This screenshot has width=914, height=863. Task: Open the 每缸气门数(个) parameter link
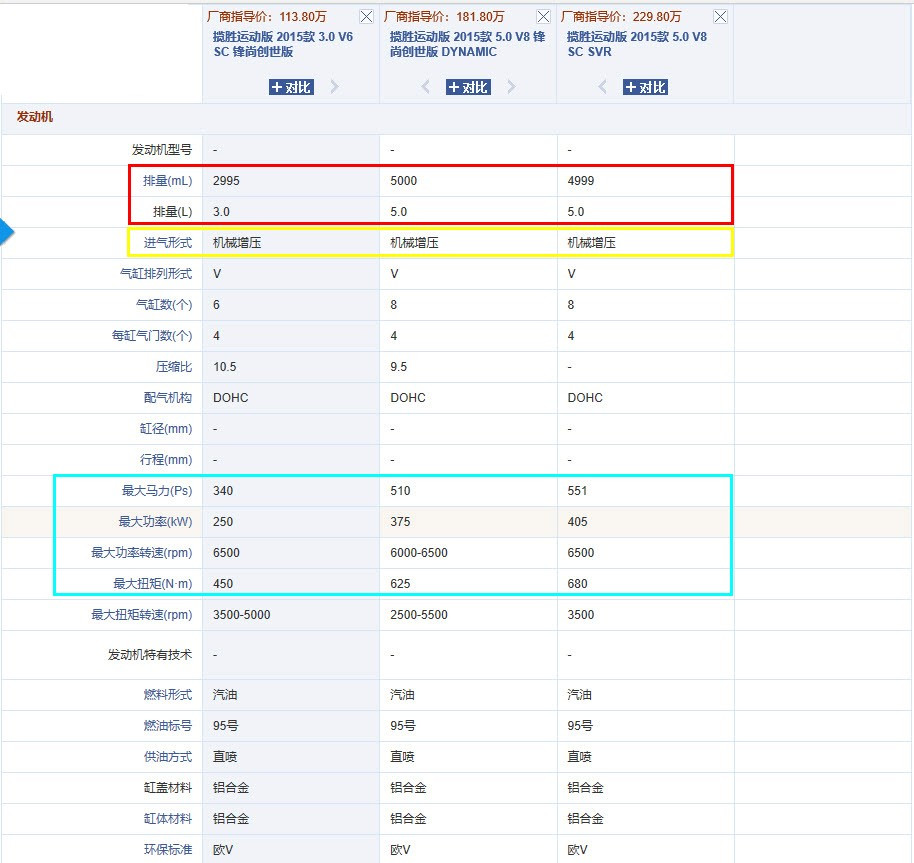(152, 336)
